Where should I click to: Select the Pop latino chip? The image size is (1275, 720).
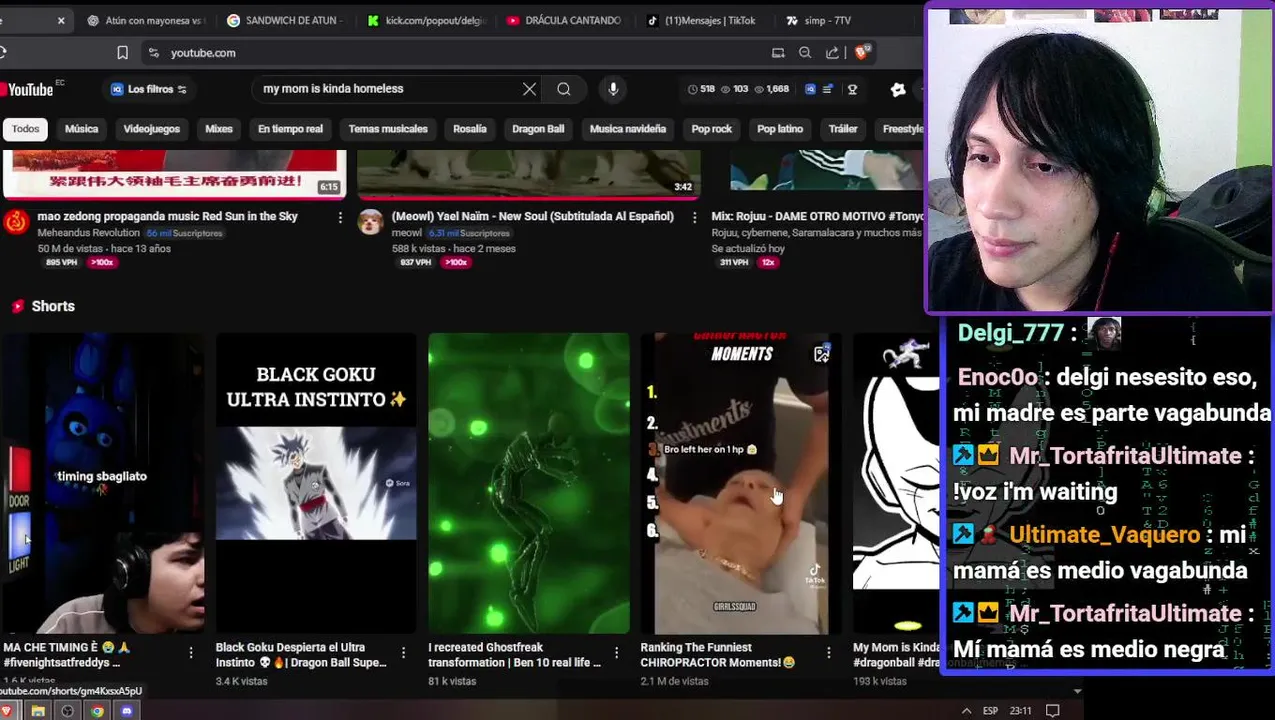click(x=780, y=129)
